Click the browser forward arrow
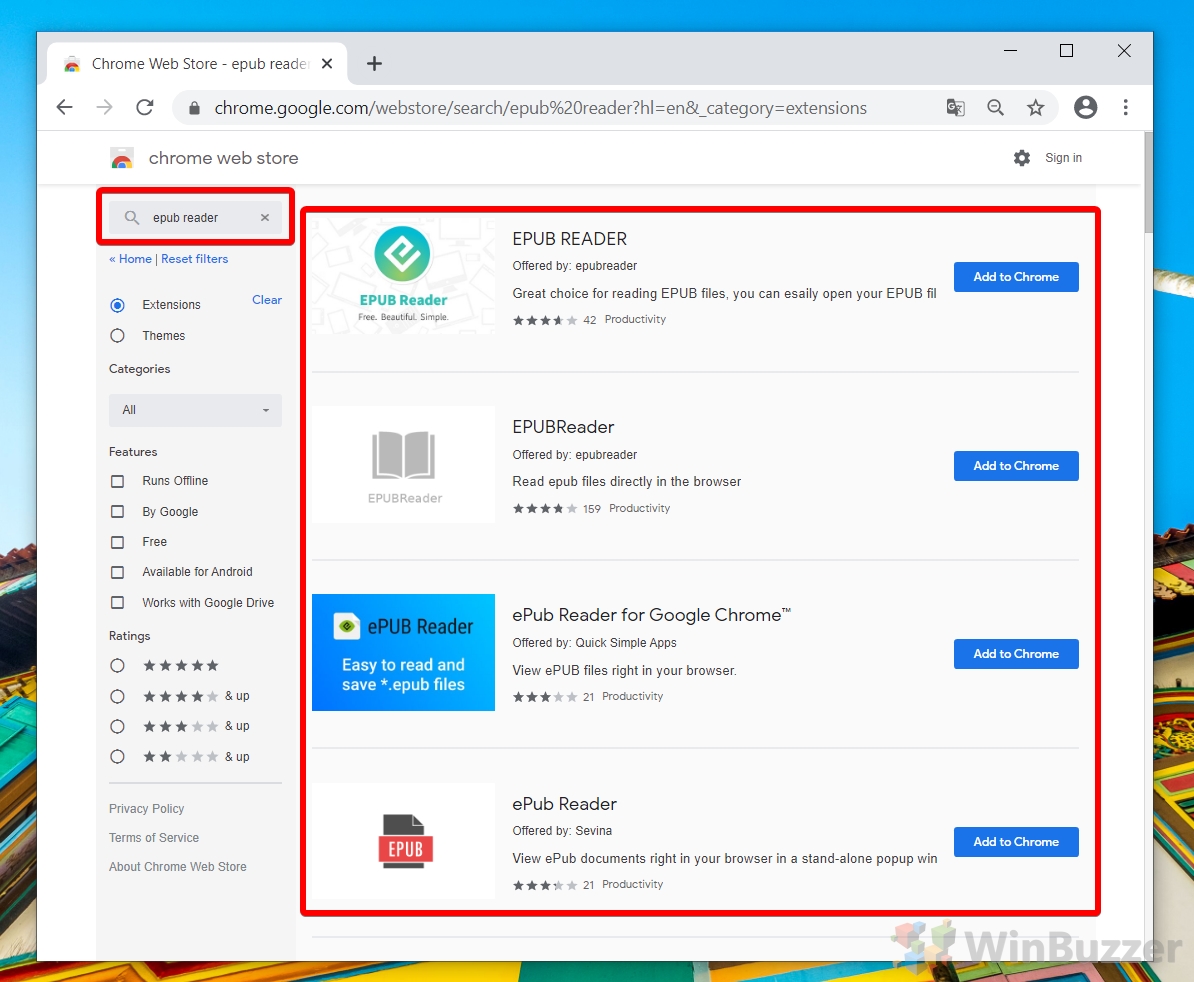 coord(104,107)
